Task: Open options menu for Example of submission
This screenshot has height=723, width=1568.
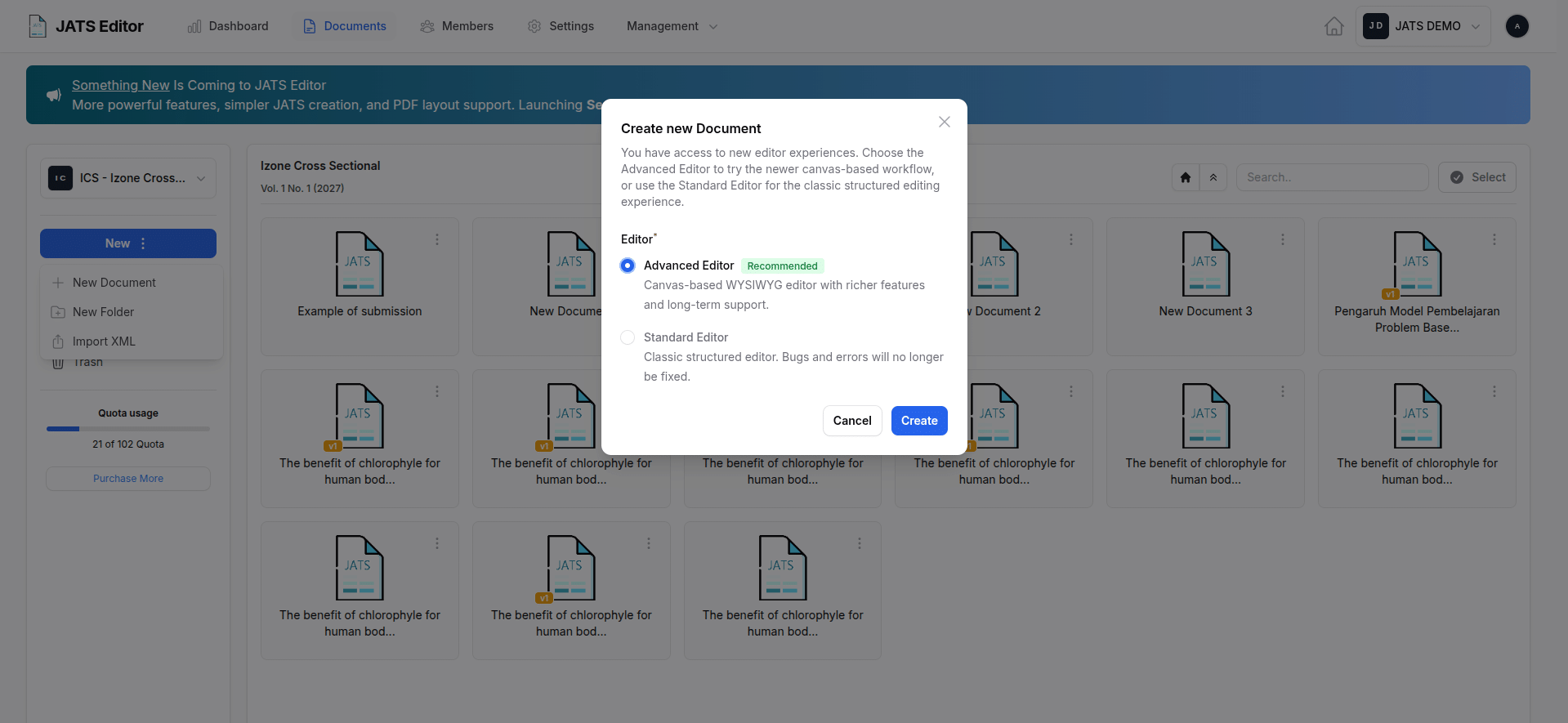Action: tap(437, 239)
